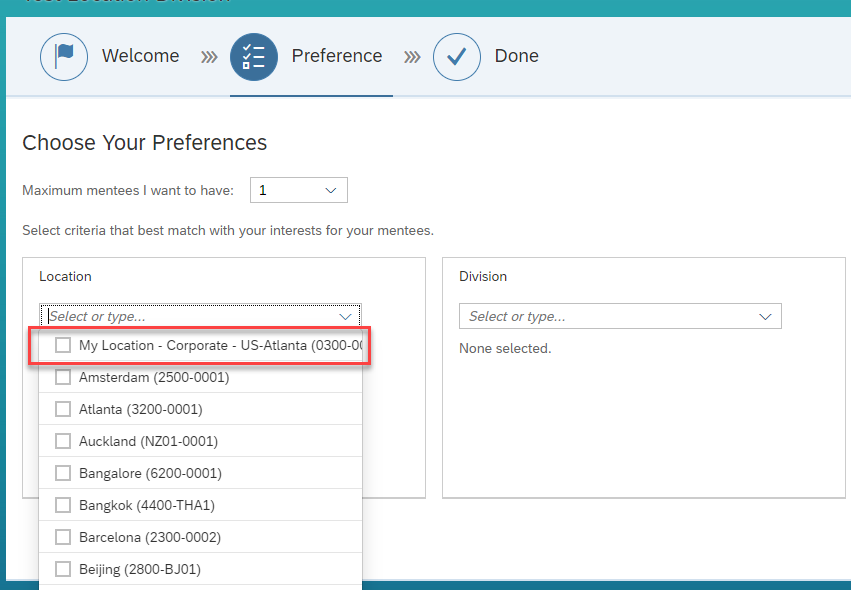Click the 'My Location - Corporate - US-Atlanta' option text
Viewport: 851px width, 590px height.
pos(220,345)
